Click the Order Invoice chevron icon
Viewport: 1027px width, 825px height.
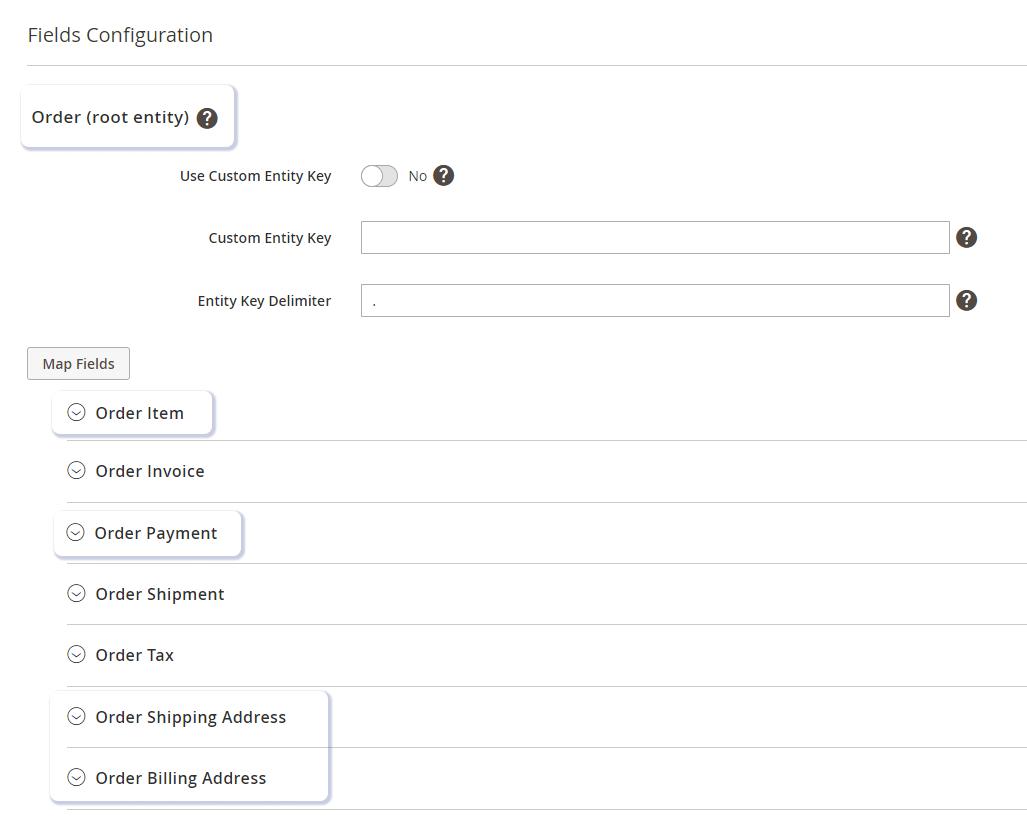pyautogui.click(x=76, y=470)
